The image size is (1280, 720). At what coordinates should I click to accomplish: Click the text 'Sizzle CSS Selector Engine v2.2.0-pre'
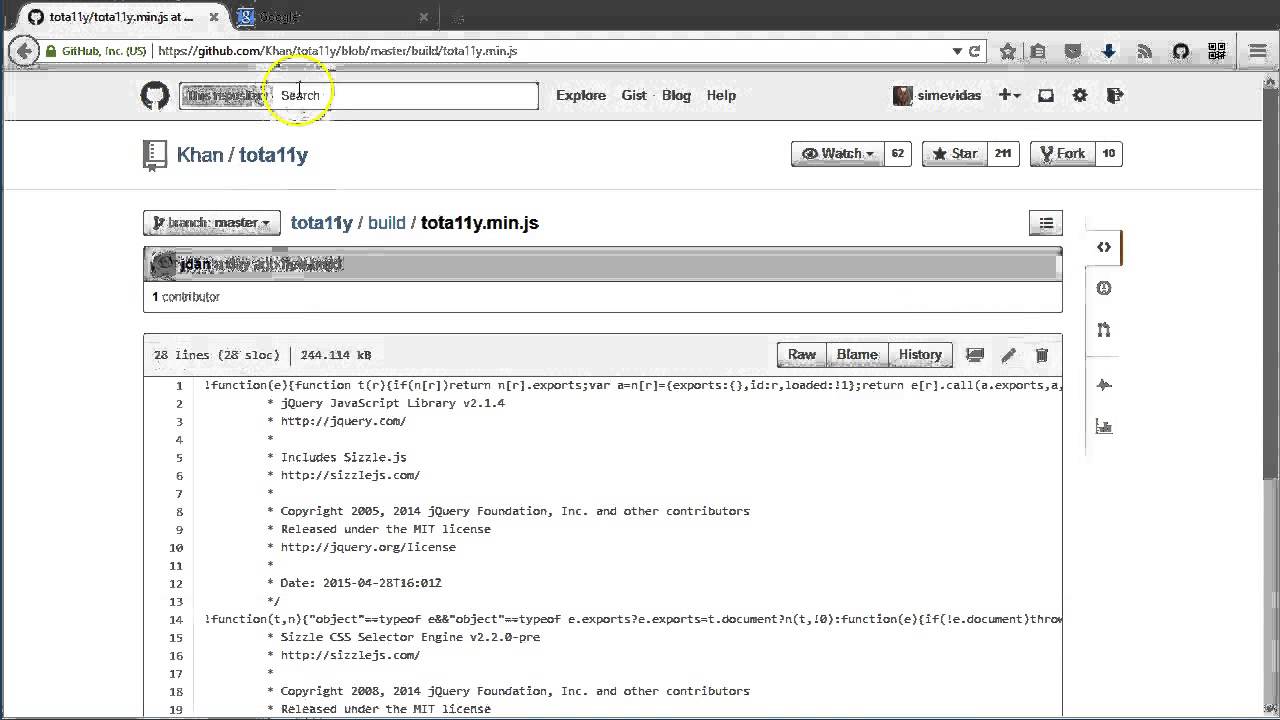pyautogui.click(x=410, y=638)
